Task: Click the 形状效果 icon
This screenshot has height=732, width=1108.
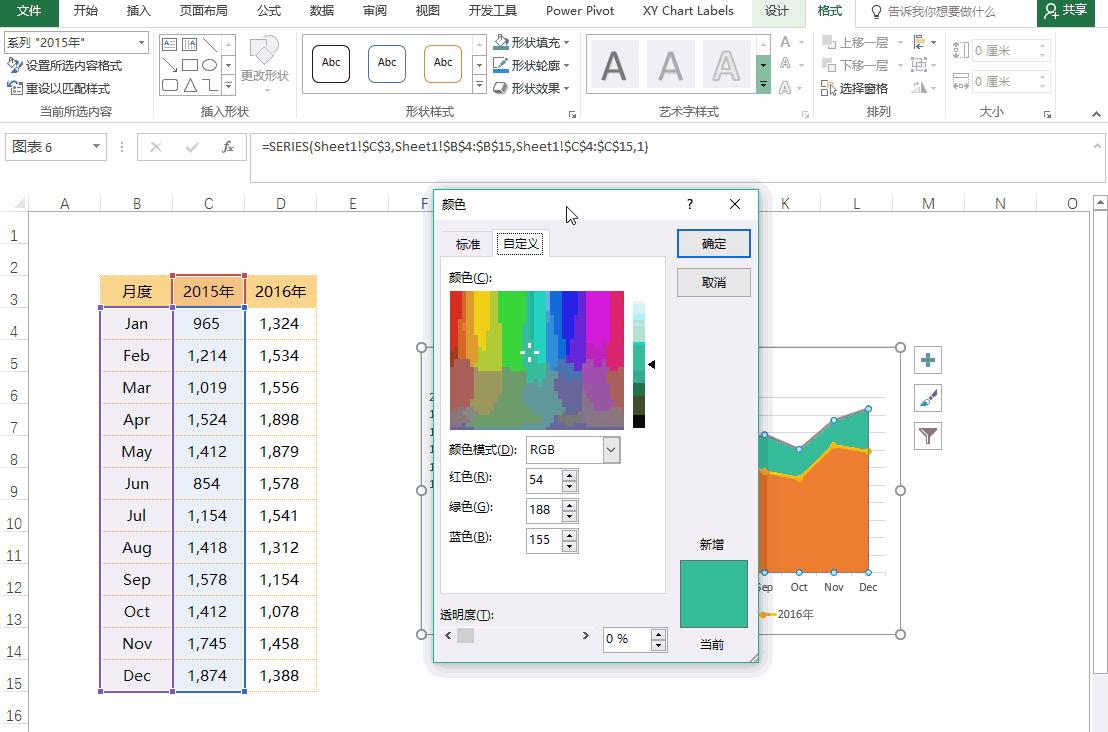Action: (x=501, y=88)
